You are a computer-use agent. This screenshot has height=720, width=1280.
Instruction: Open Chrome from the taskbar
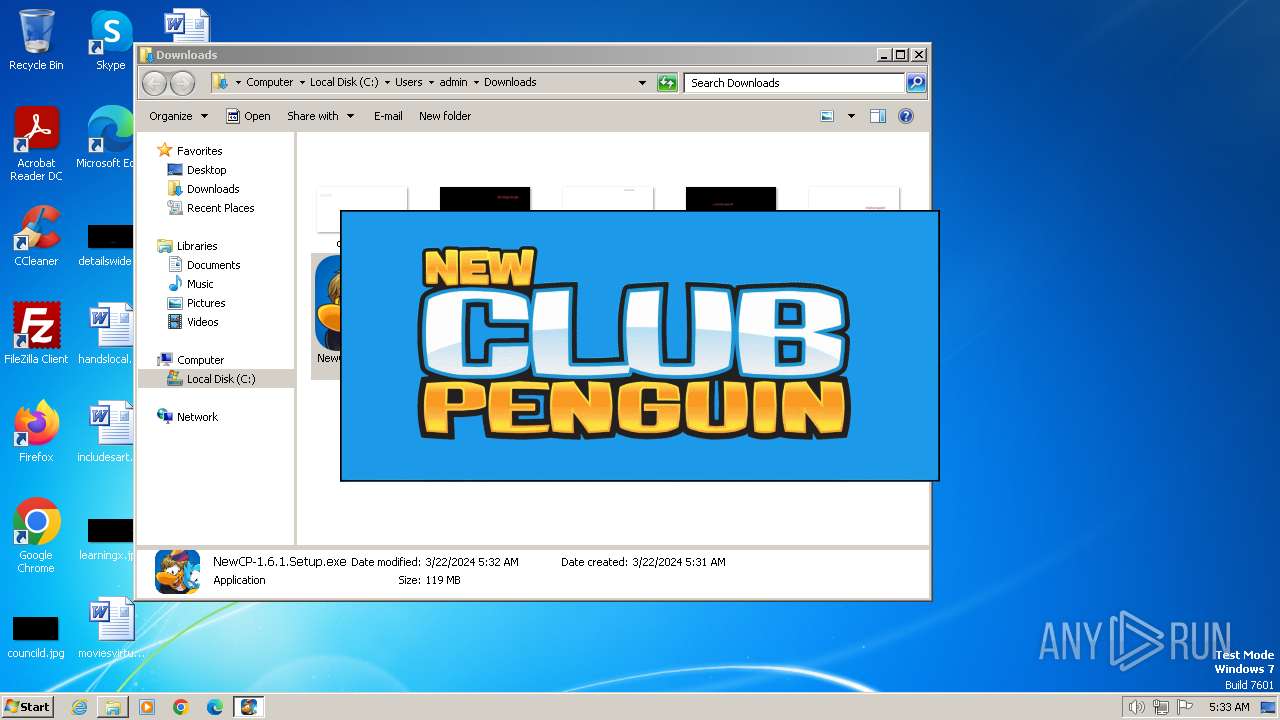[181, 707]
